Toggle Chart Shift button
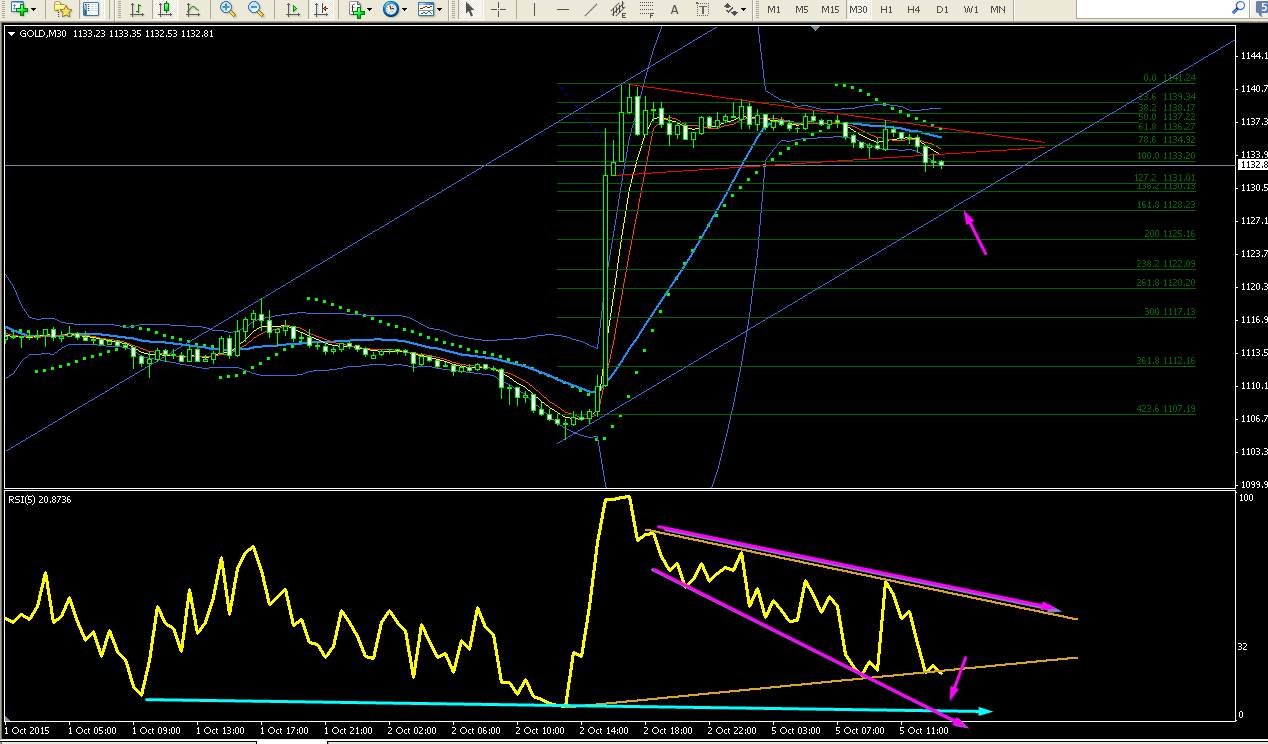 [320, 9]
